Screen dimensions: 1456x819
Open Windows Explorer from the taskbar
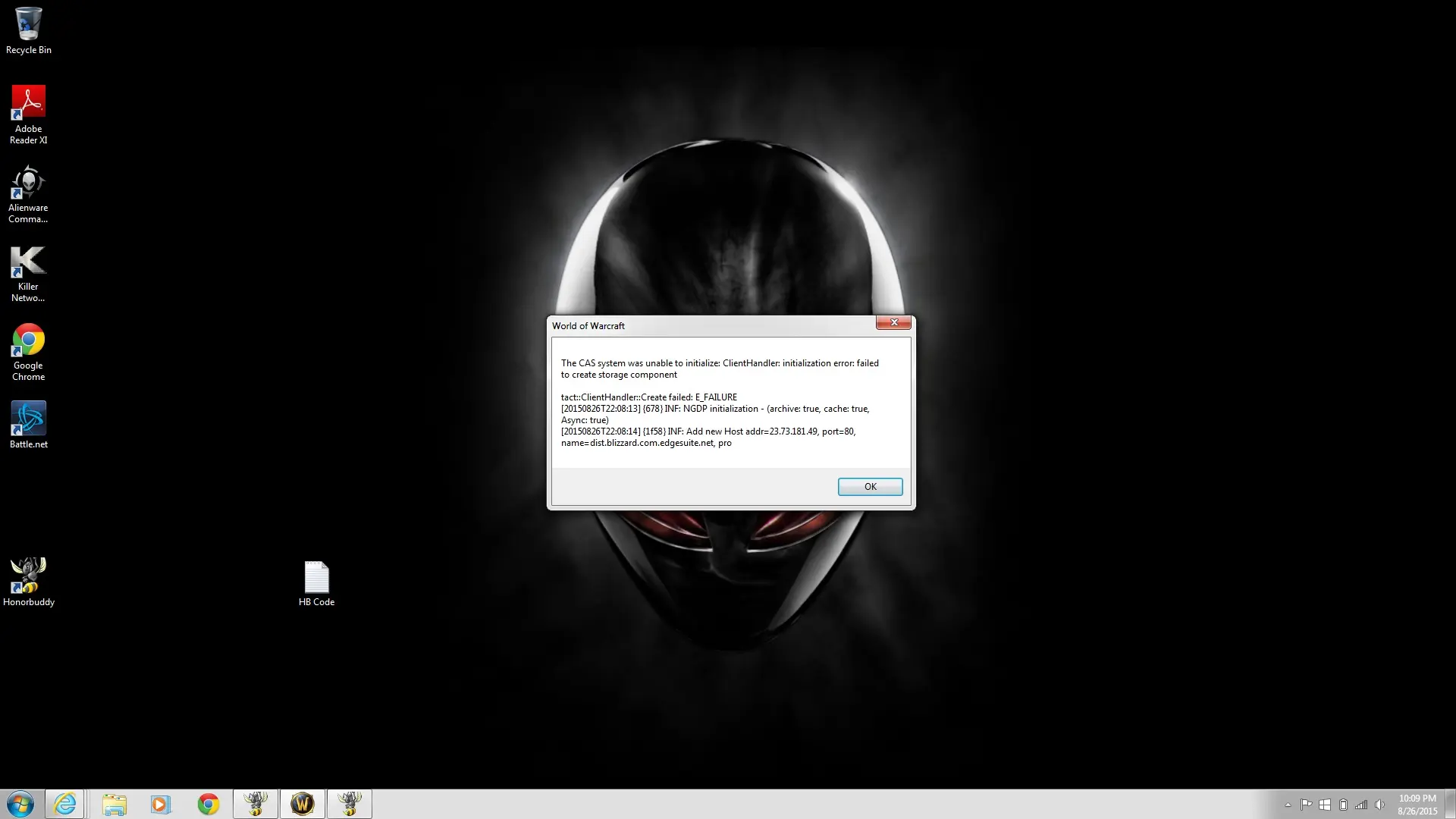tap(115, 804)
